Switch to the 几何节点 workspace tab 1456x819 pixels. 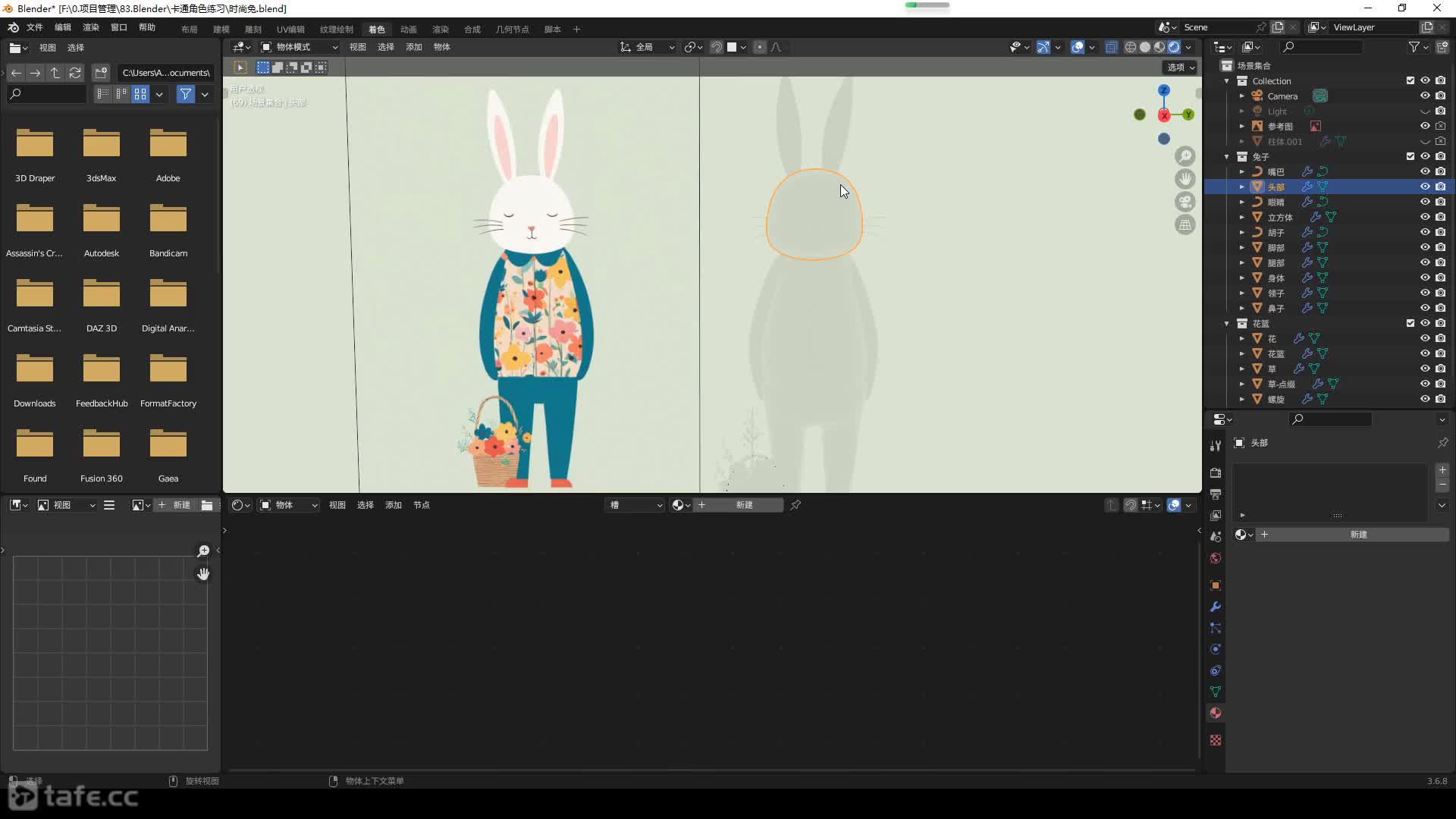point(512,29)
